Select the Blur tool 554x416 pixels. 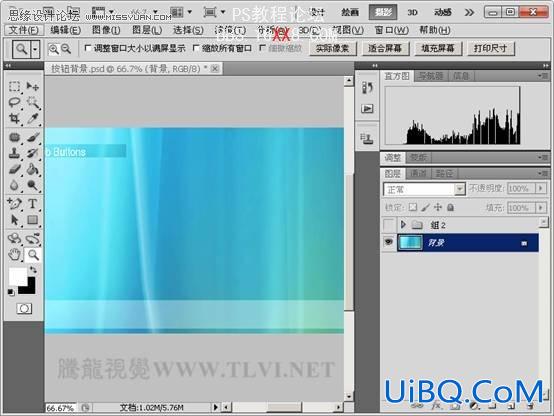click(14, 185)
